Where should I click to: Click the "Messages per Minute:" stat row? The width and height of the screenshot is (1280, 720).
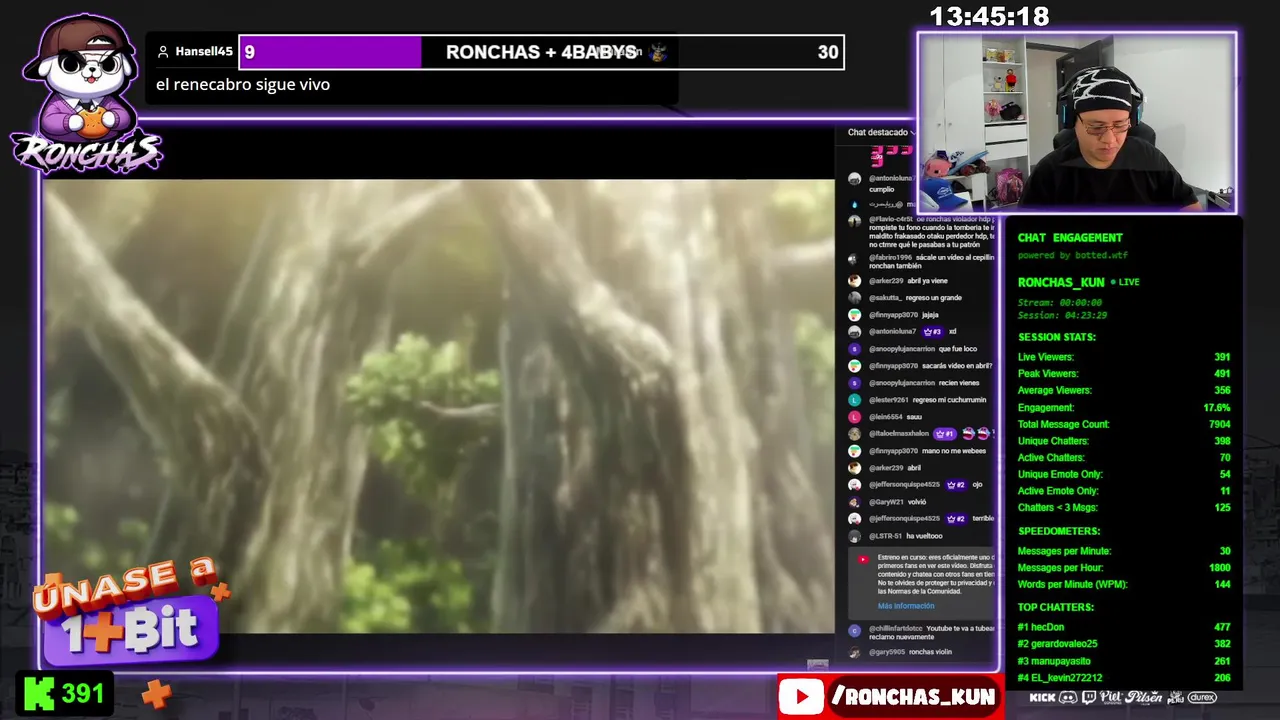(x=1124, y=551)
